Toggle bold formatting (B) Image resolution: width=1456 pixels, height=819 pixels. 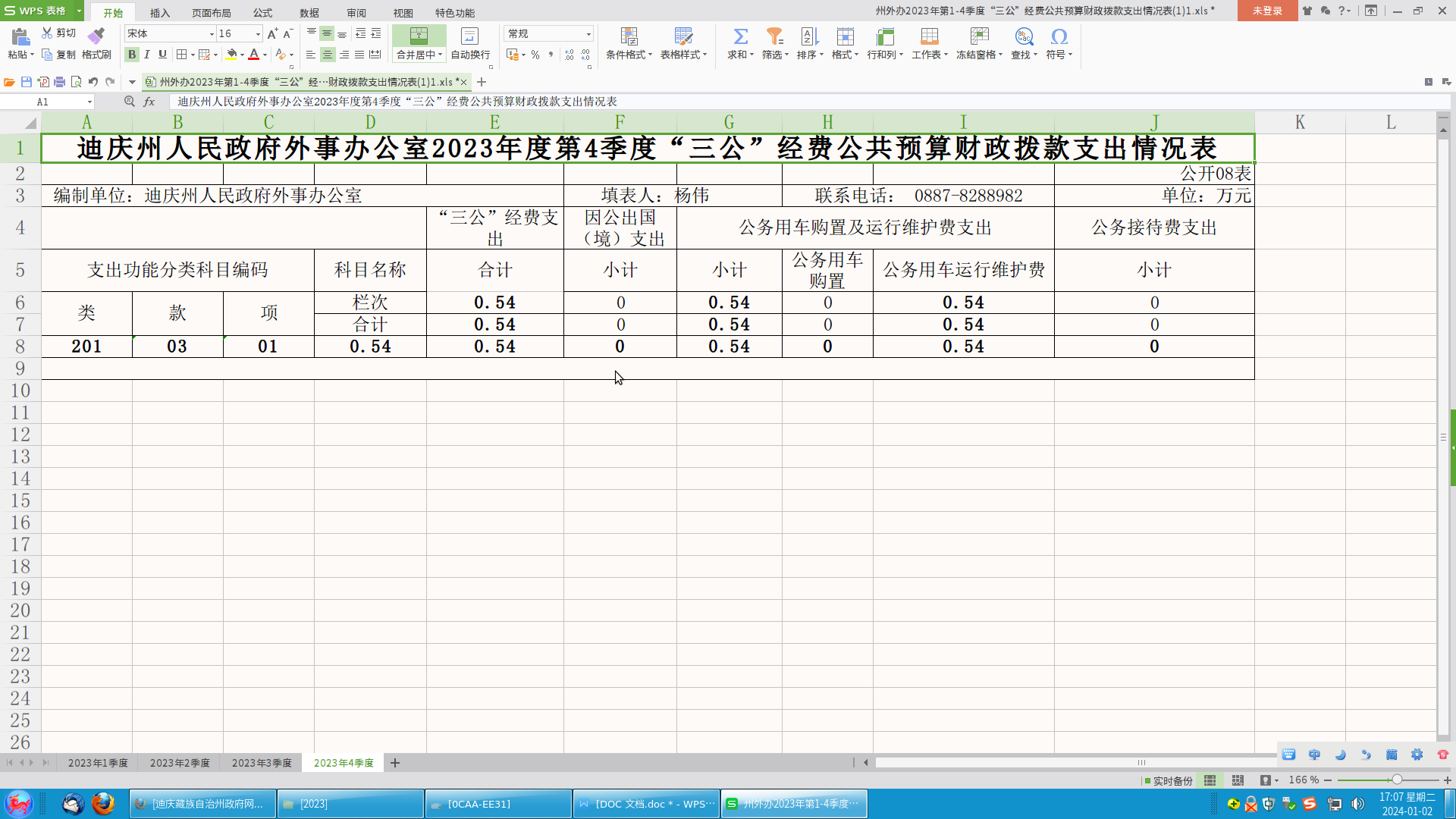tap(132, 55)
